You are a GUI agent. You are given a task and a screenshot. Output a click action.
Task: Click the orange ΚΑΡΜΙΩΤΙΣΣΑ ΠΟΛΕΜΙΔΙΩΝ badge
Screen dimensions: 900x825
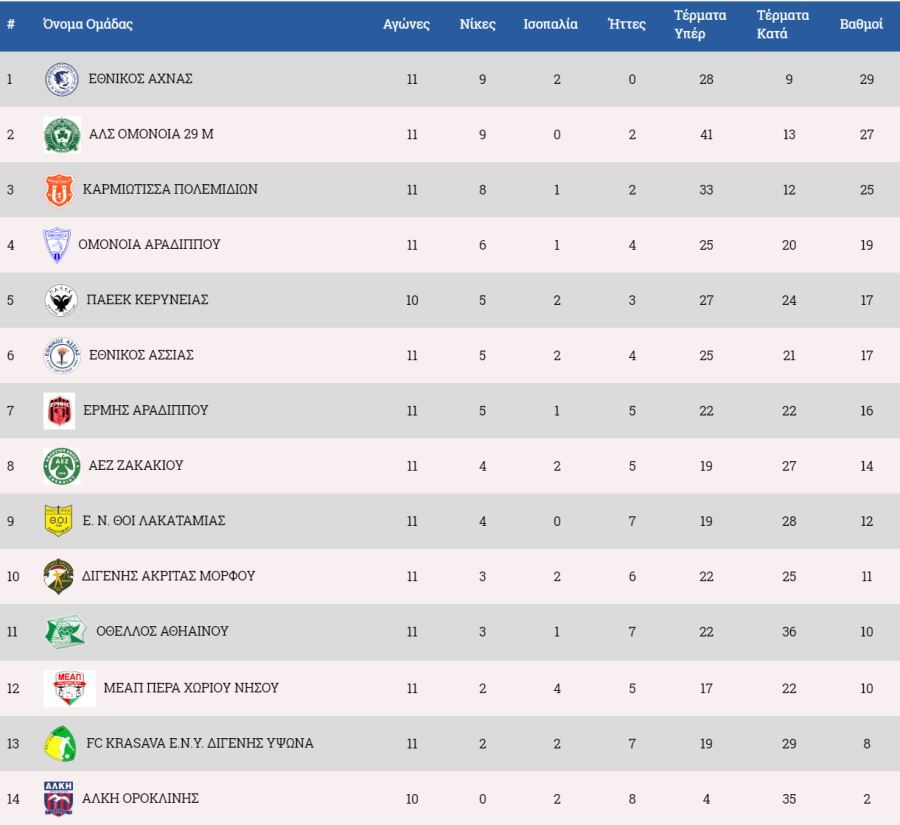[59, 190]
